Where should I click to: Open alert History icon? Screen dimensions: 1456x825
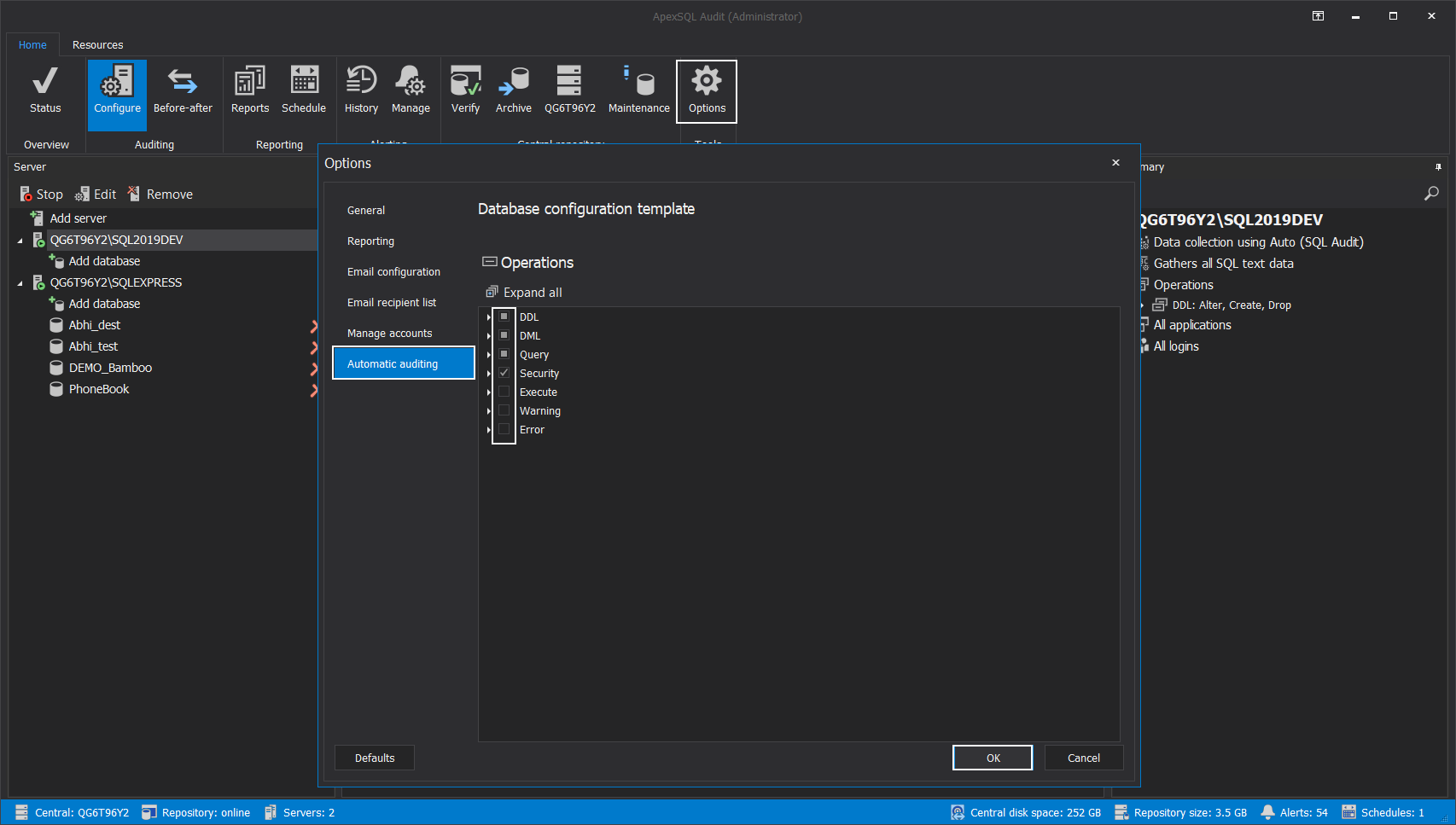[361, 90]
